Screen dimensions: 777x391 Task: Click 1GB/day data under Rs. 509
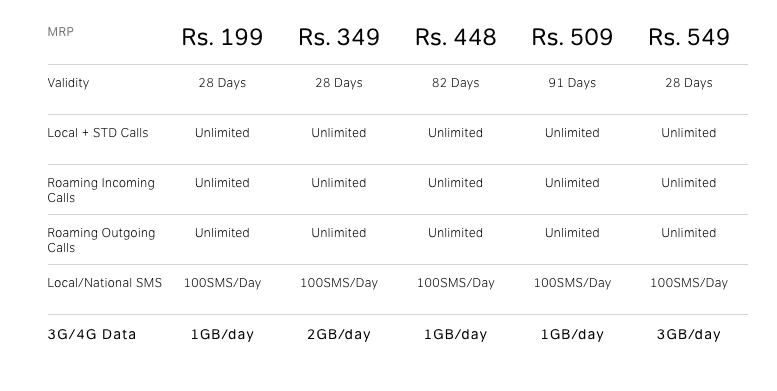pyautogui.click(x=572, y=335)
